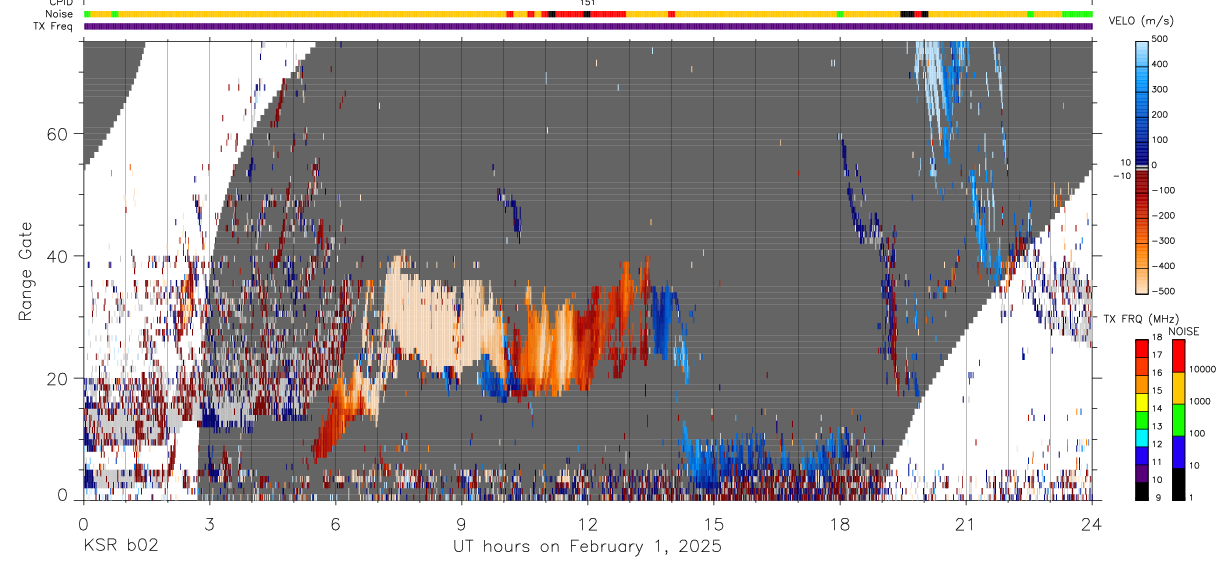
Task: Pick the green segment of NOISE legend
Action: coord(1178,419)
